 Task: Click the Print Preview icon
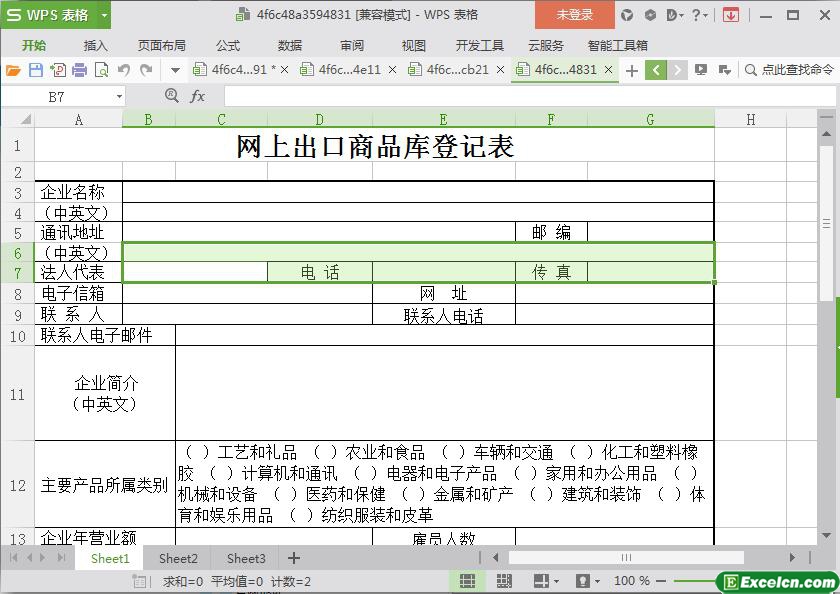tap(101, 70)
